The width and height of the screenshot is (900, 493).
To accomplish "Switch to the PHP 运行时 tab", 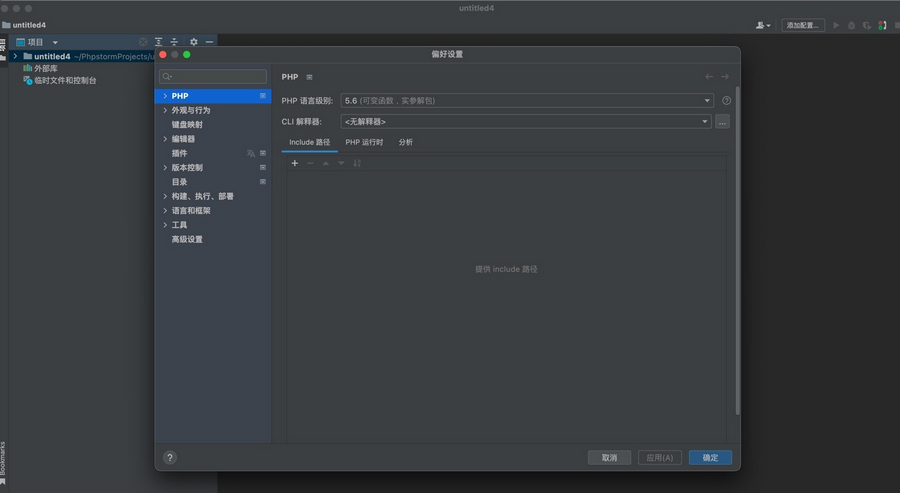I will click(364, 142).
